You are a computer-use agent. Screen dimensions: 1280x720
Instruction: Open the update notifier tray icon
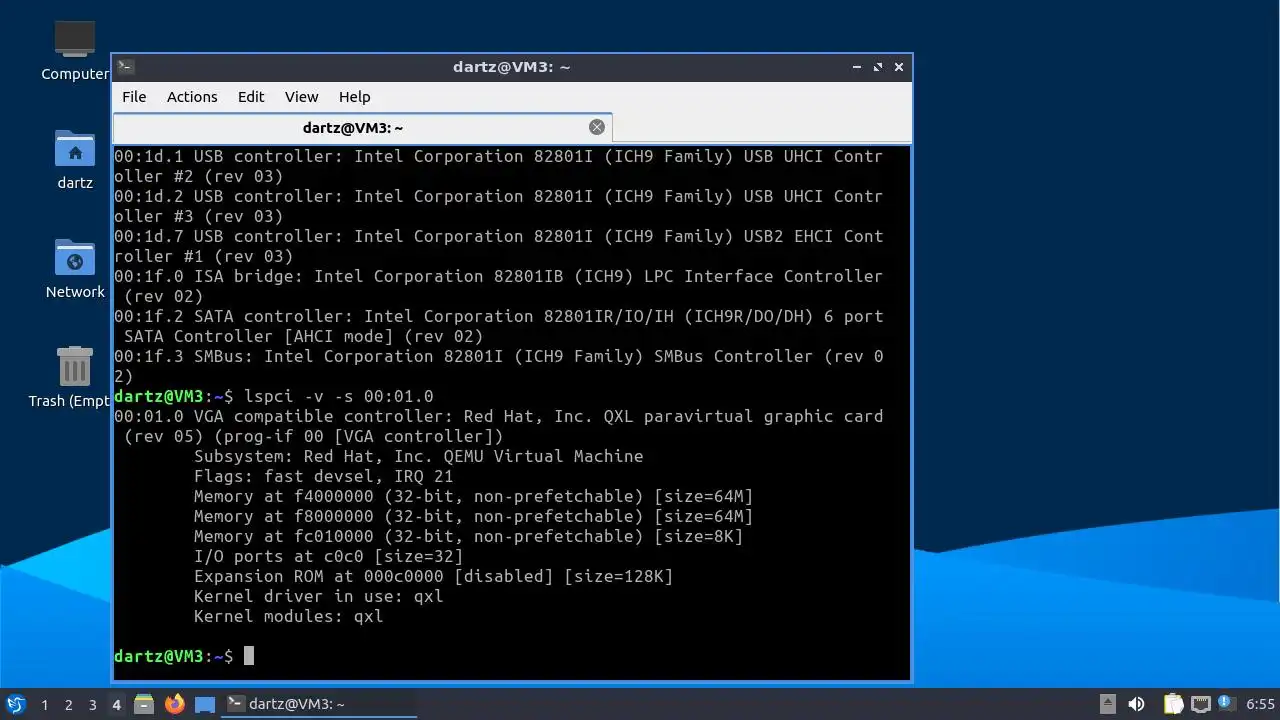(x=1226, y=704)
